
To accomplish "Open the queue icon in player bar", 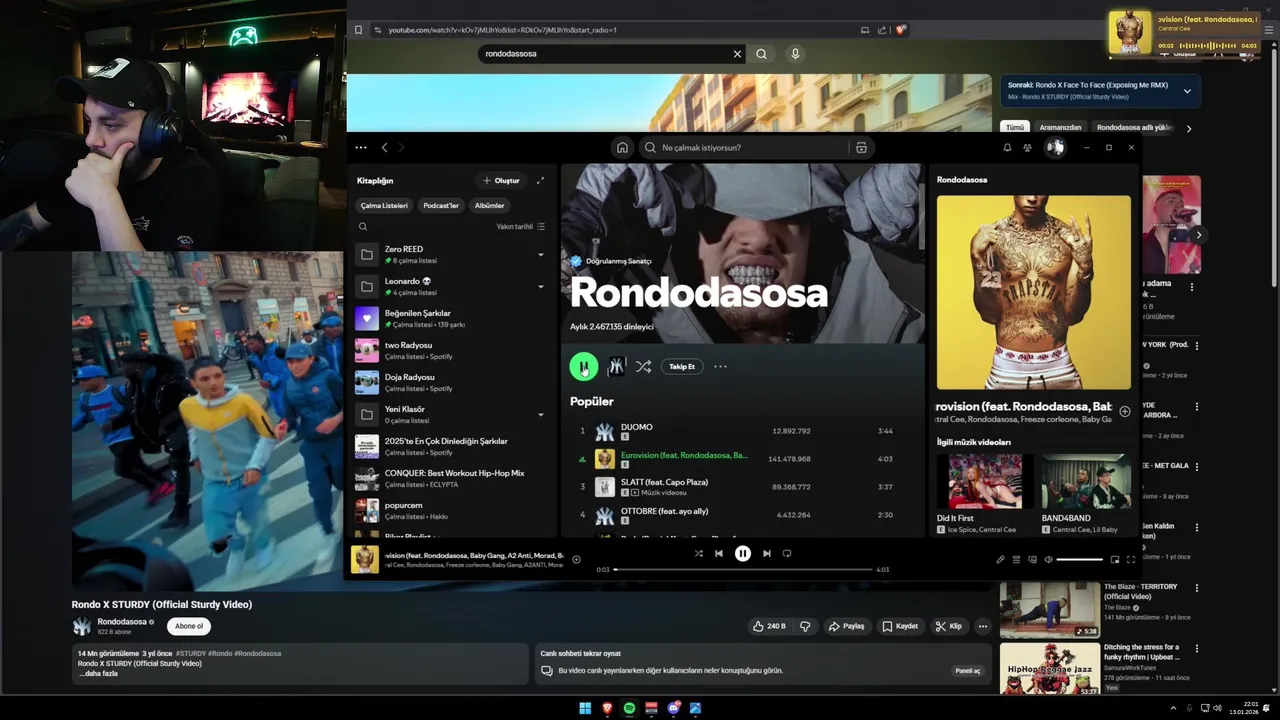I will click(x=1016, y=560).
